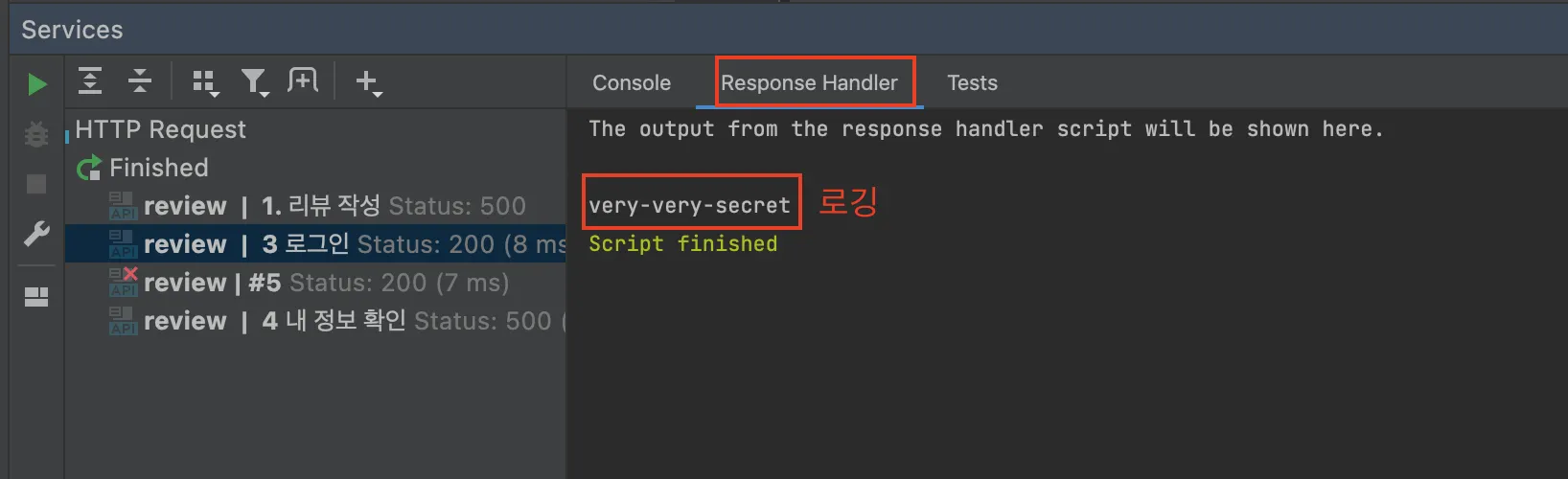Switch to the Console tab

(632, 83)
